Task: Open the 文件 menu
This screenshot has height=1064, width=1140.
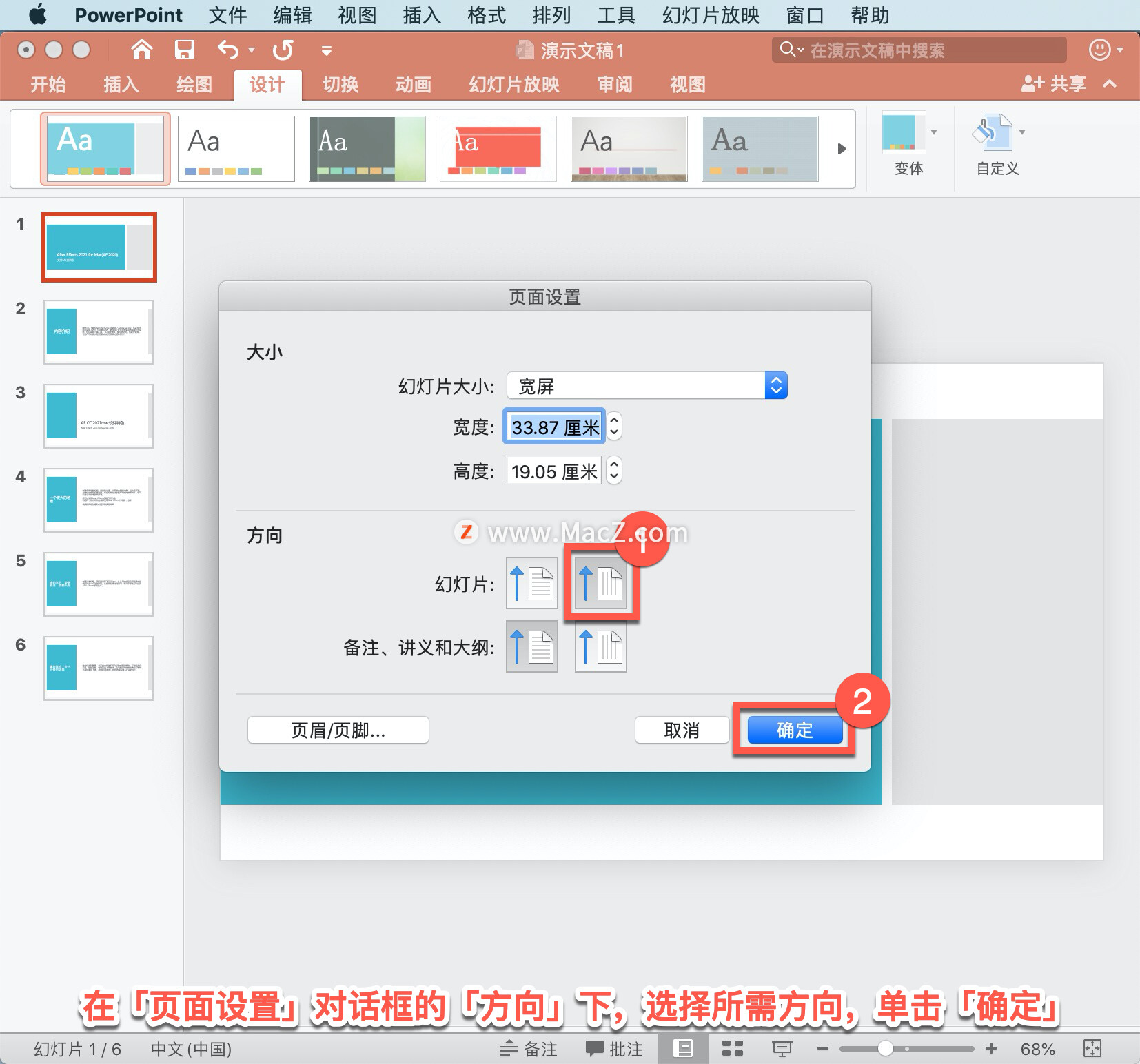Action: [x=227, y=14]
